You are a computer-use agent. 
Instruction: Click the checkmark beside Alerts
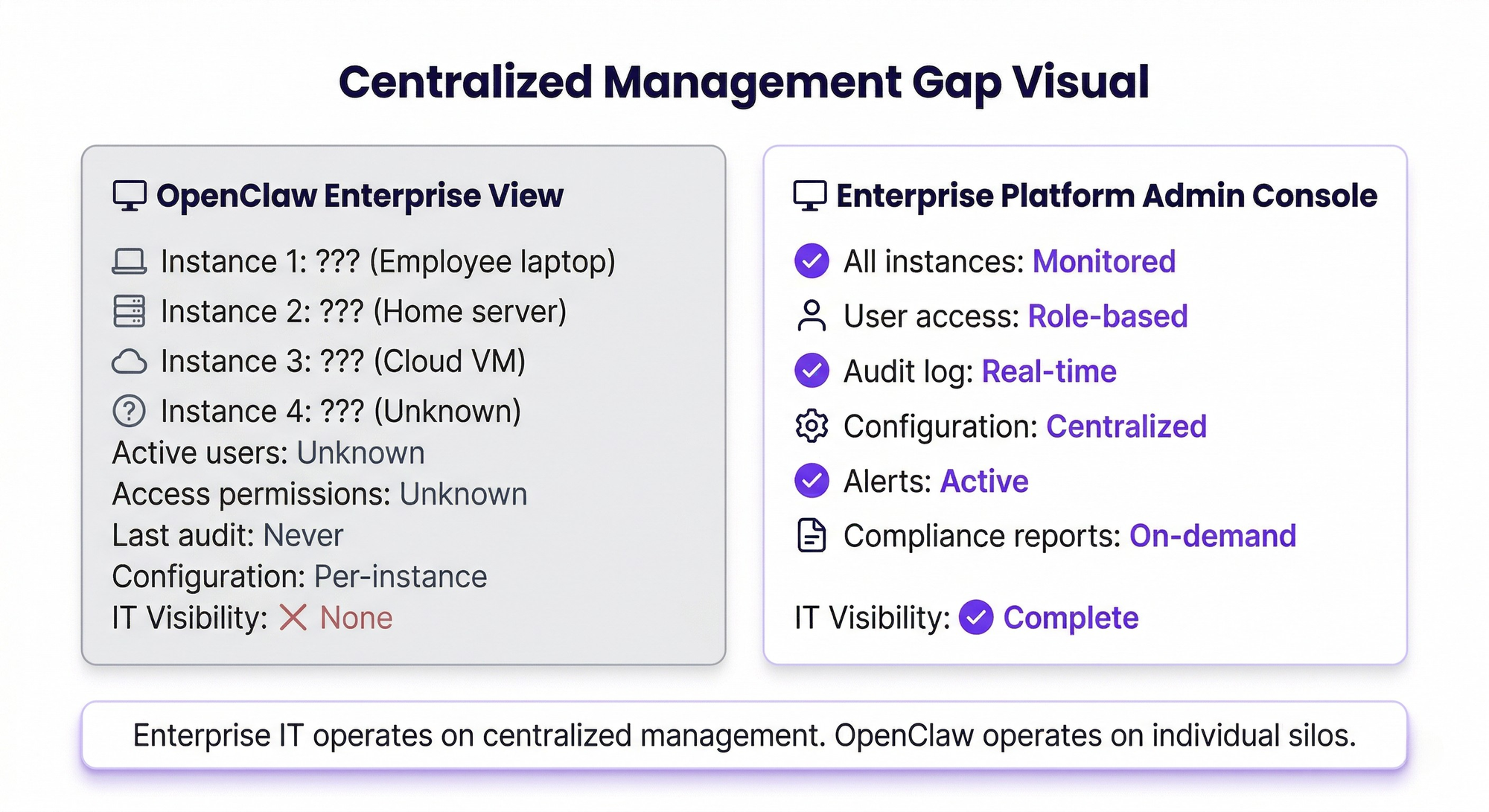coord(812,481)
